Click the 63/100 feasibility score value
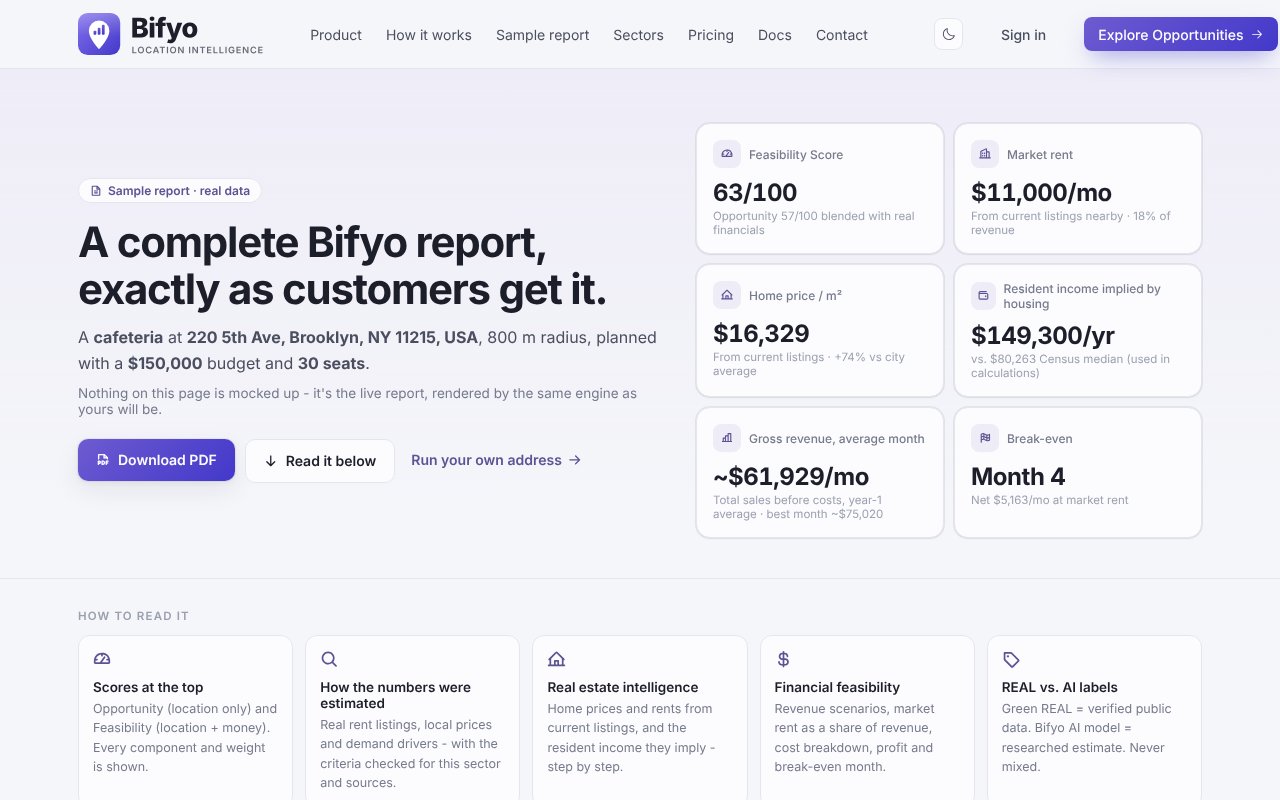 [x=755, y=192]
